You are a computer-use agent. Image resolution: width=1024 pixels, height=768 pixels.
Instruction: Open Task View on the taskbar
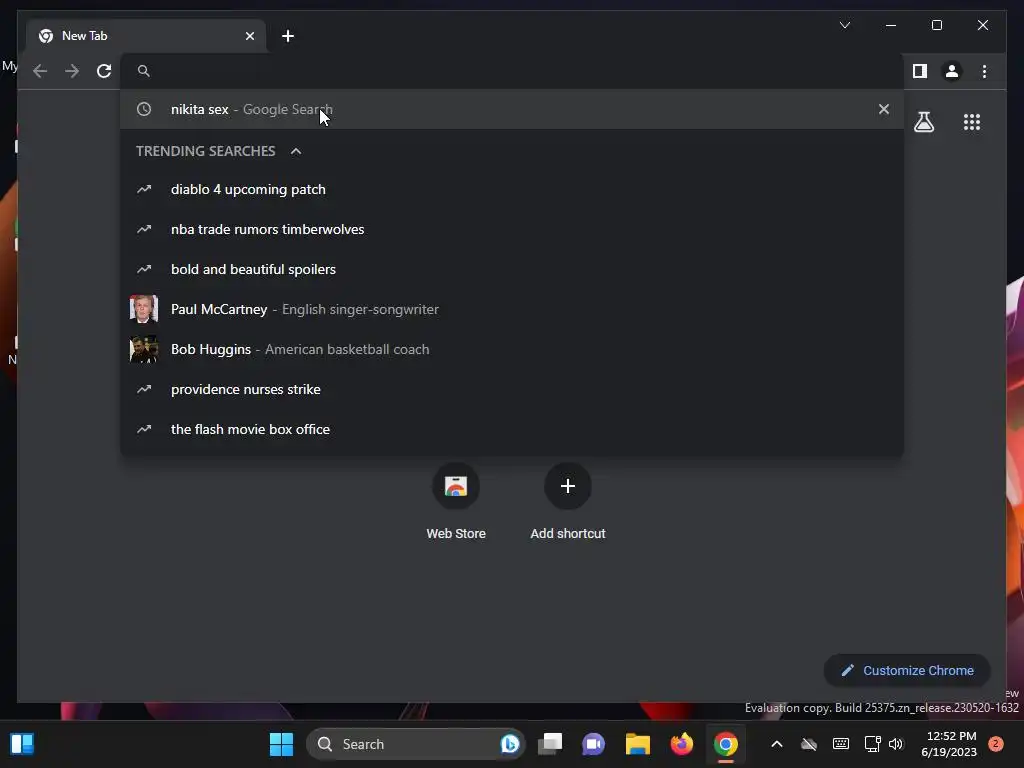[x=550, y=744]
